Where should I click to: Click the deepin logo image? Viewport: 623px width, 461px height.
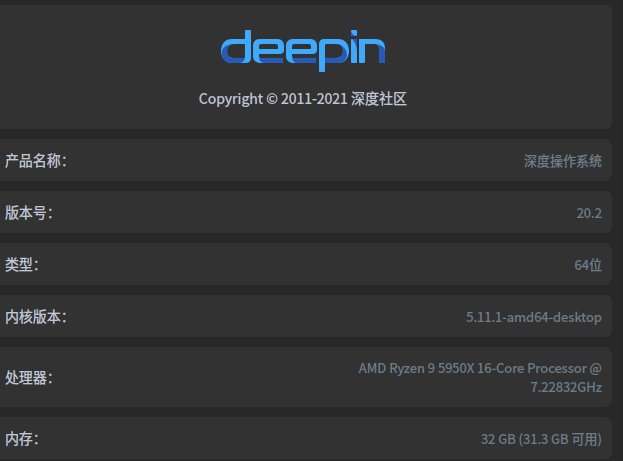(303, 50)
